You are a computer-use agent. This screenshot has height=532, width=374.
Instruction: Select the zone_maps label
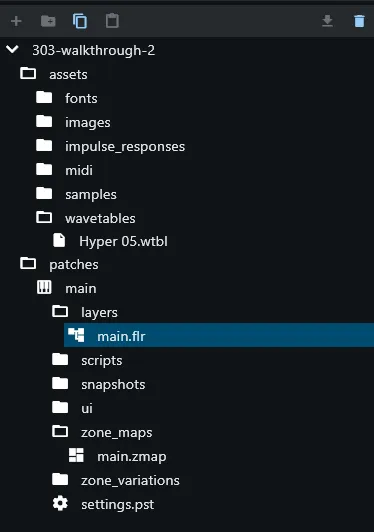pyautogui.click(x=116, y=433)
